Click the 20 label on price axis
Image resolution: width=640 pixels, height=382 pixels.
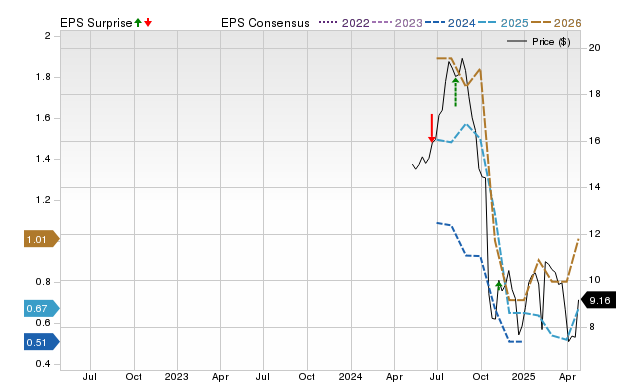594,48
